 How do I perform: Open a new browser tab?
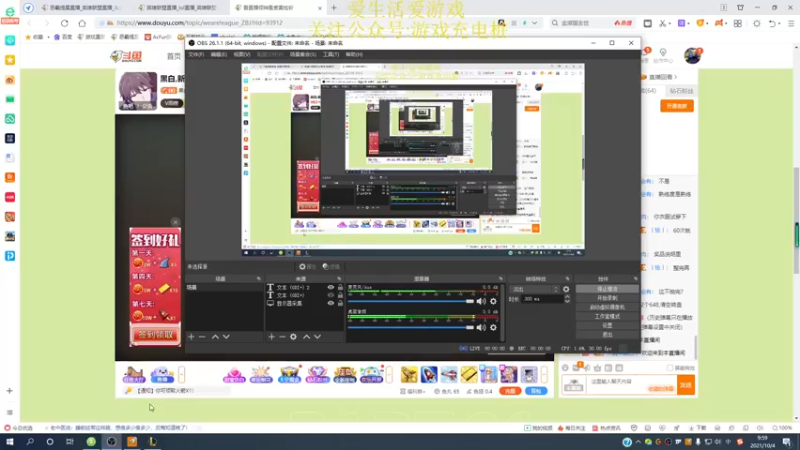tap(334, 8)
